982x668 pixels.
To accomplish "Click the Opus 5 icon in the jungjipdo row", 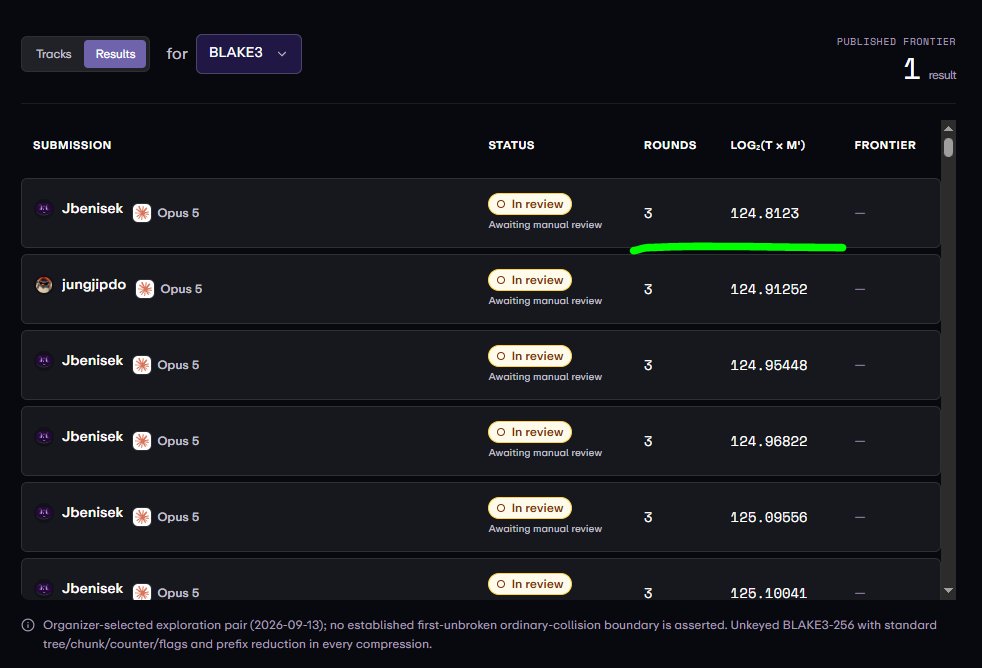I will pos(145,289).
